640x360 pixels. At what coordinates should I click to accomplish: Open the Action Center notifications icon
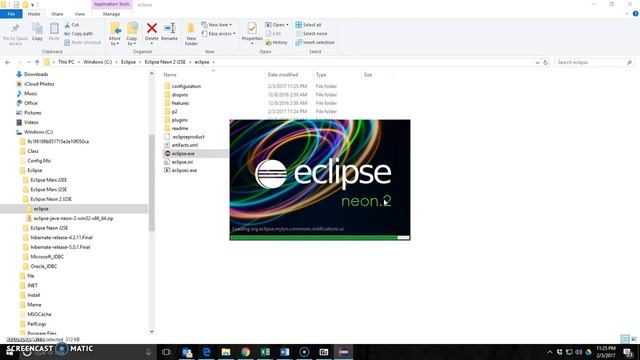pyautogui.click(x=628, y=352)
